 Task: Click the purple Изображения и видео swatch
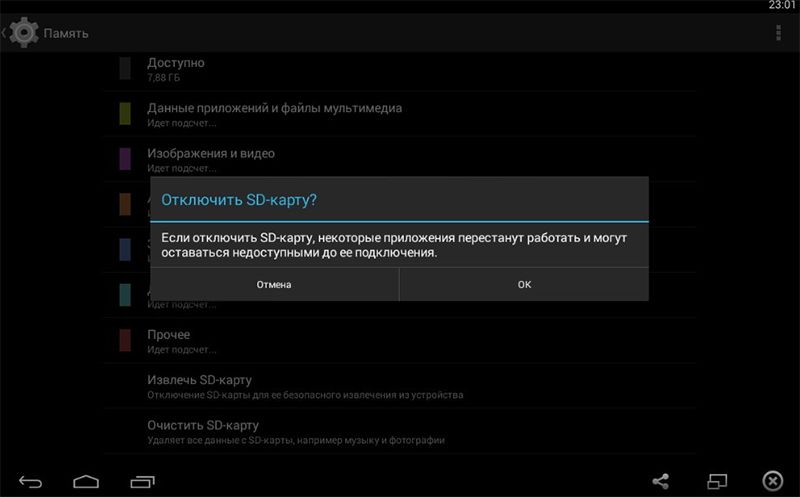click(125, 159)
